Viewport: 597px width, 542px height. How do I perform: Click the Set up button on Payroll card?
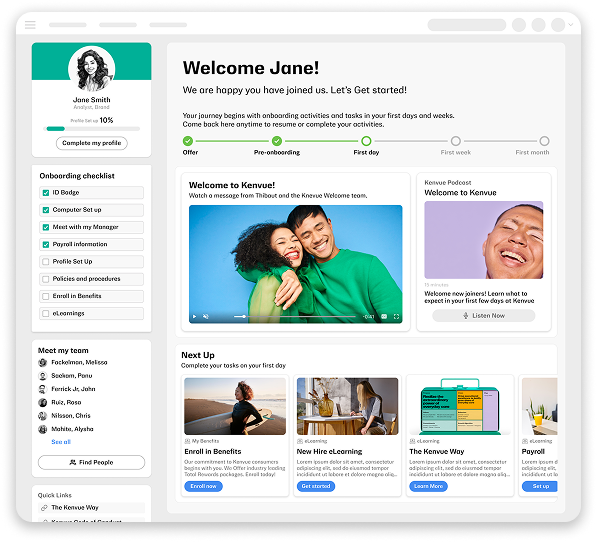[x=540, y=486]
